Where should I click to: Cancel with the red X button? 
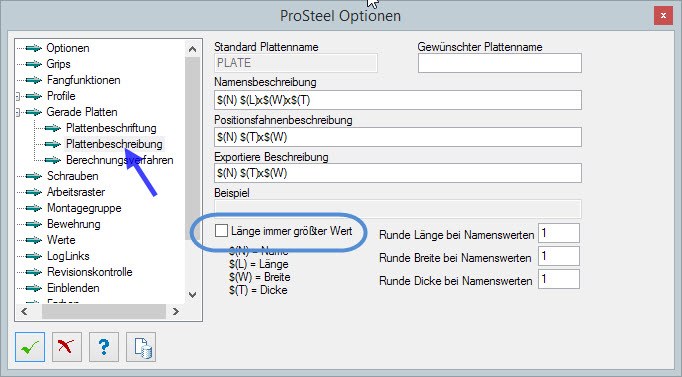pos(67,347)
